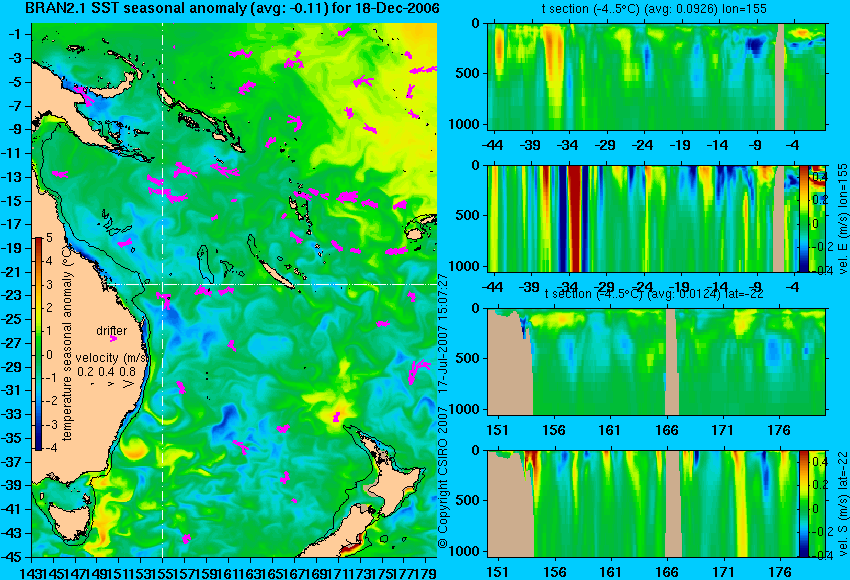
Task: Click the '176' label under the vel. S section
Action: (x=780, y=572)
